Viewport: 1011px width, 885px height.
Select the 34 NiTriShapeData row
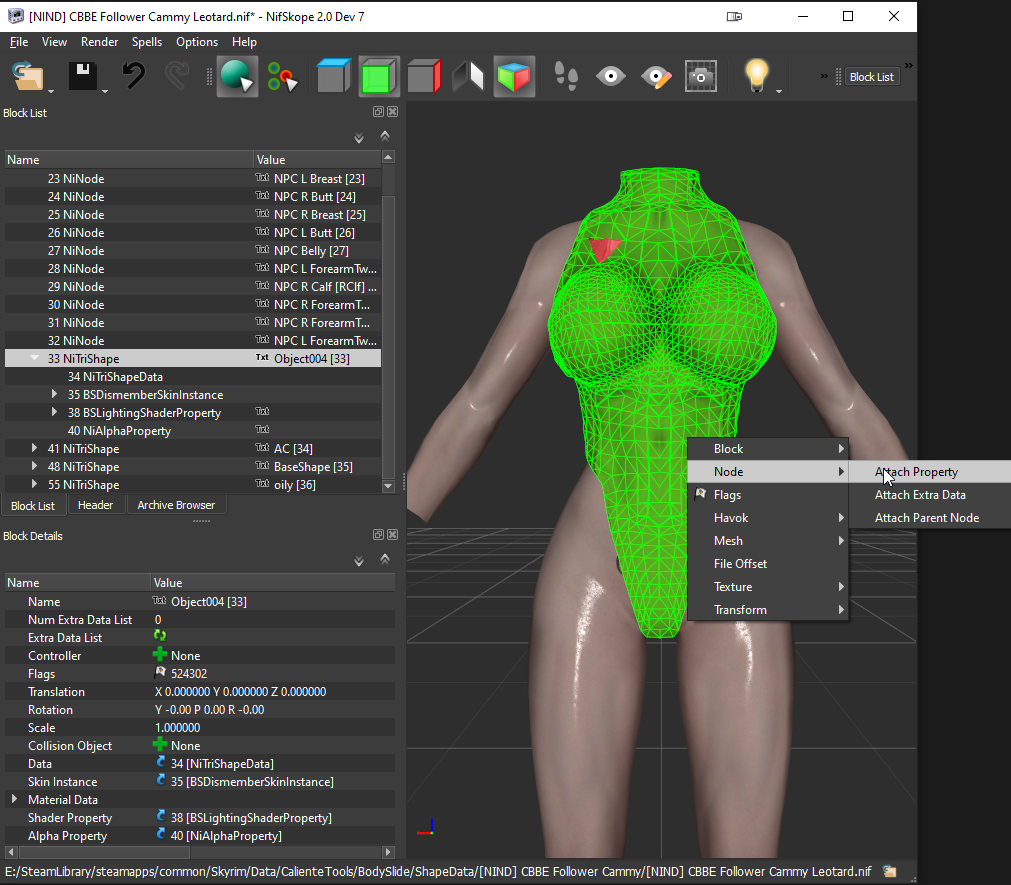tap(193, 376)
